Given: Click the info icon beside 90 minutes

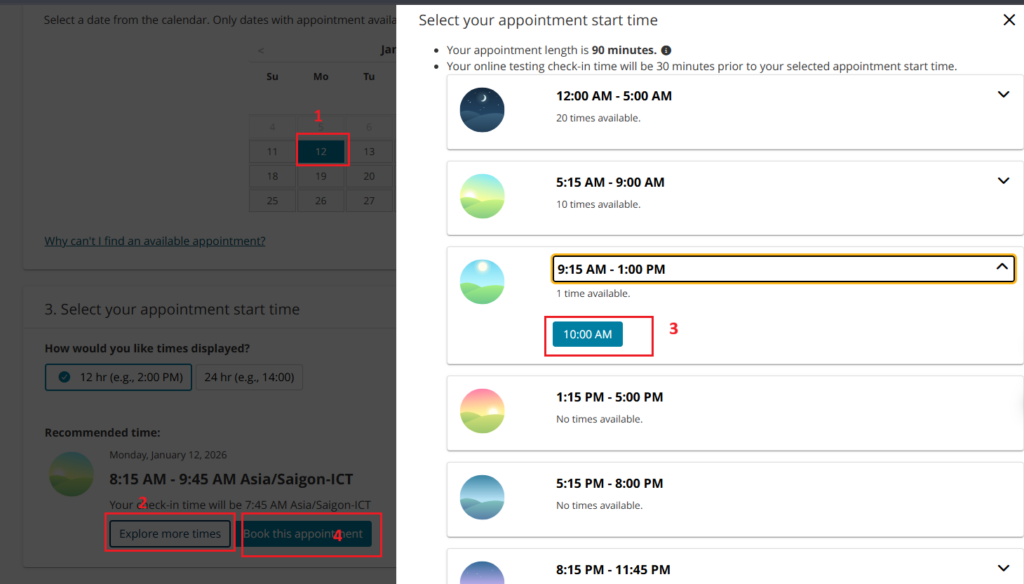Looking at the screenshot, I should 666,50.
